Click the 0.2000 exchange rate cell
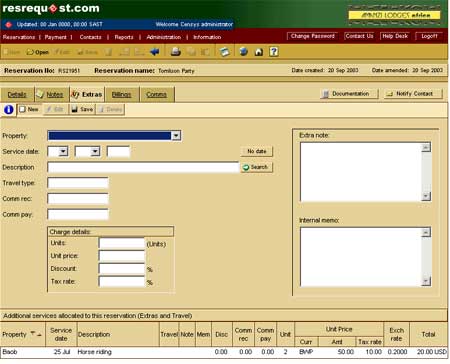The width and height of the screenshot is (450, 364). [x=397, y=352]
